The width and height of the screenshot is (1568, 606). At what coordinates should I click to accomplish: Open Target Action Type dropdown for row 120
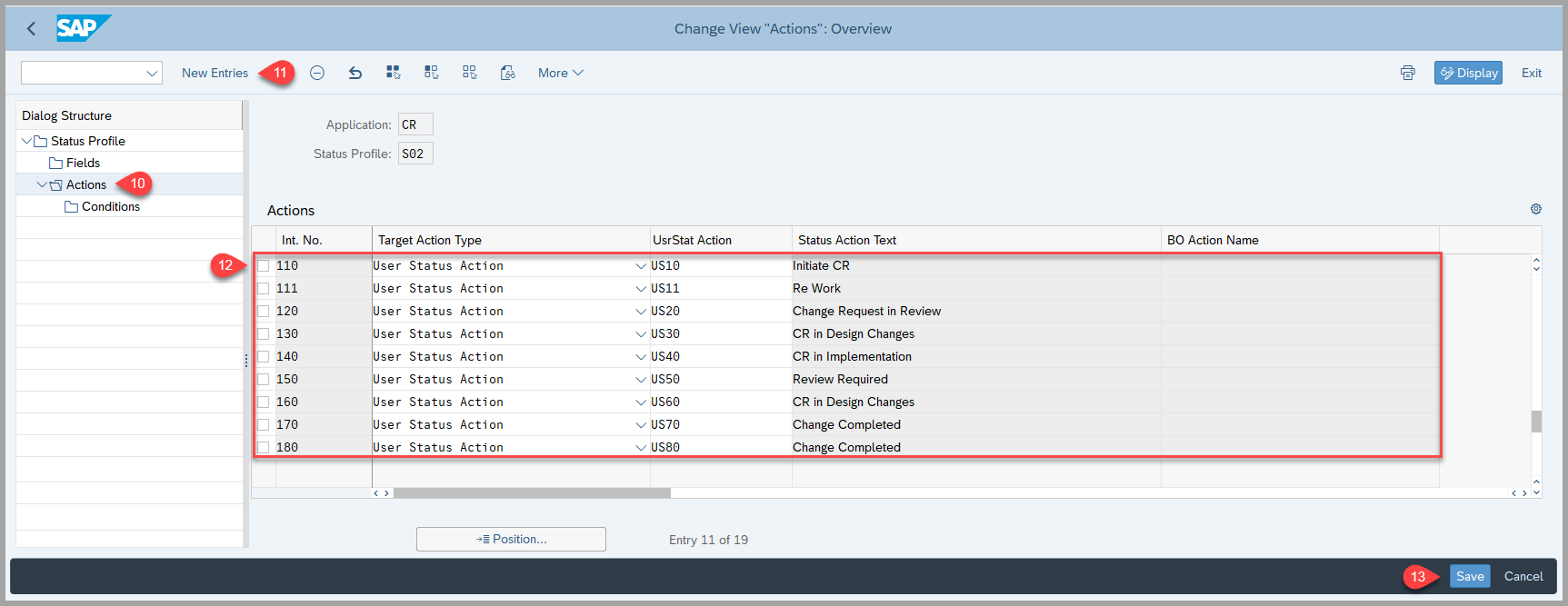point(641,311)
